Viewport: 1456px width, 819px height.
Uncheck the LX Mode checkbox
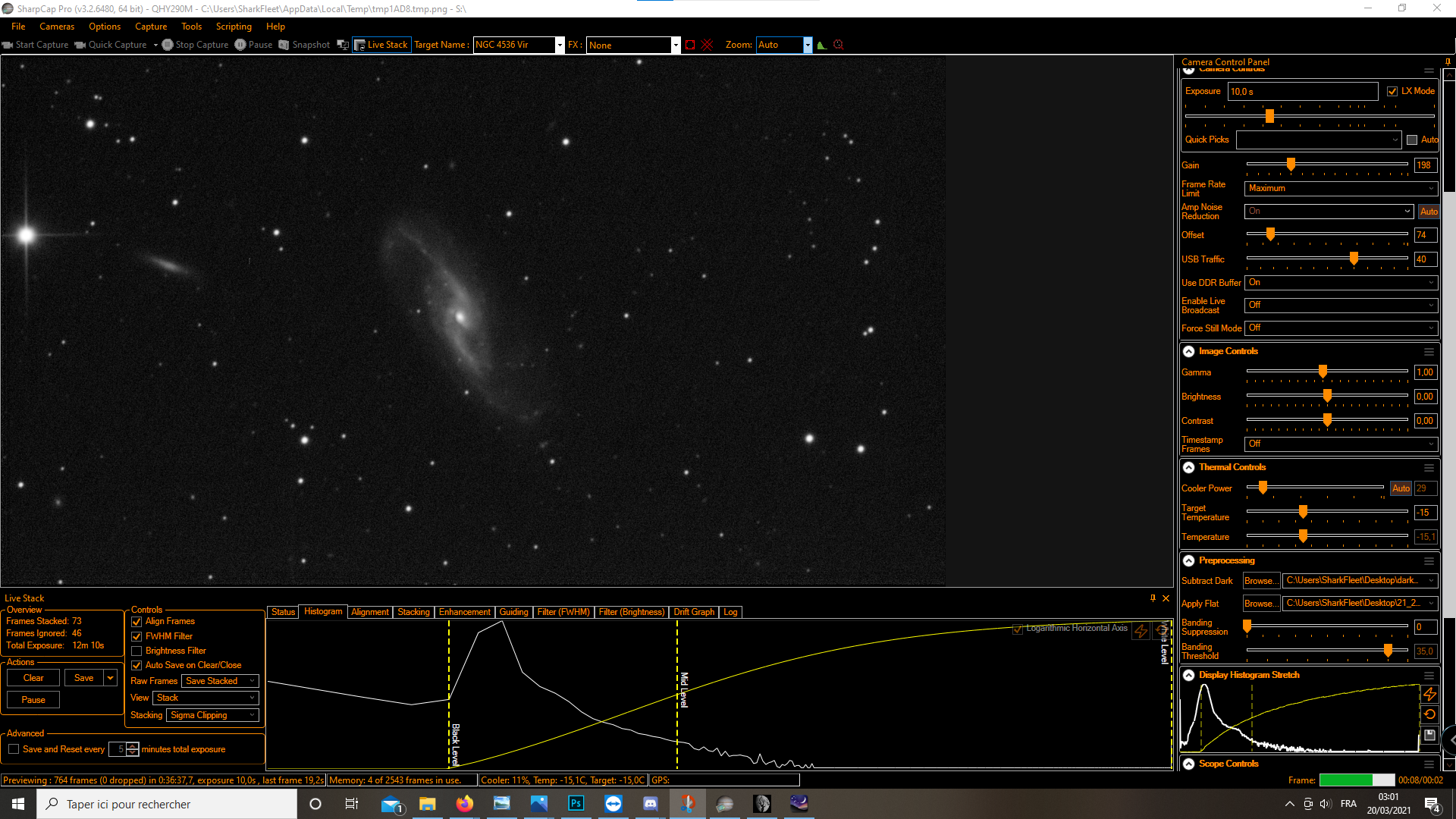pyautogui.click(x=1392, y=91)
